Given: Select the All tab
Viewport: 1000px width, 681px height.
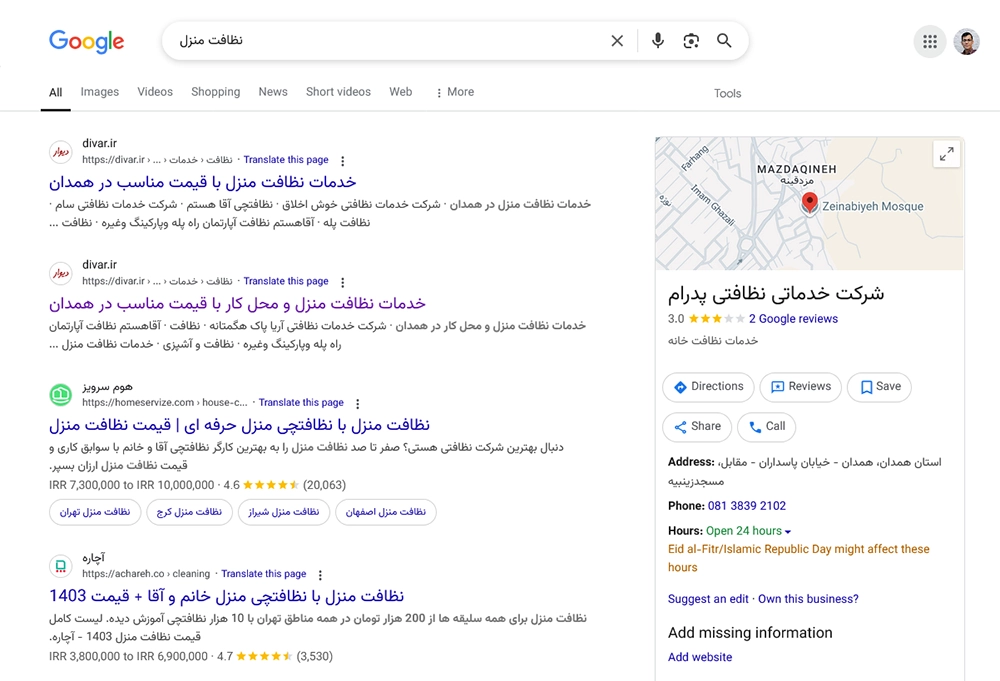Looking at the screenshot, I should pos(55,92).
